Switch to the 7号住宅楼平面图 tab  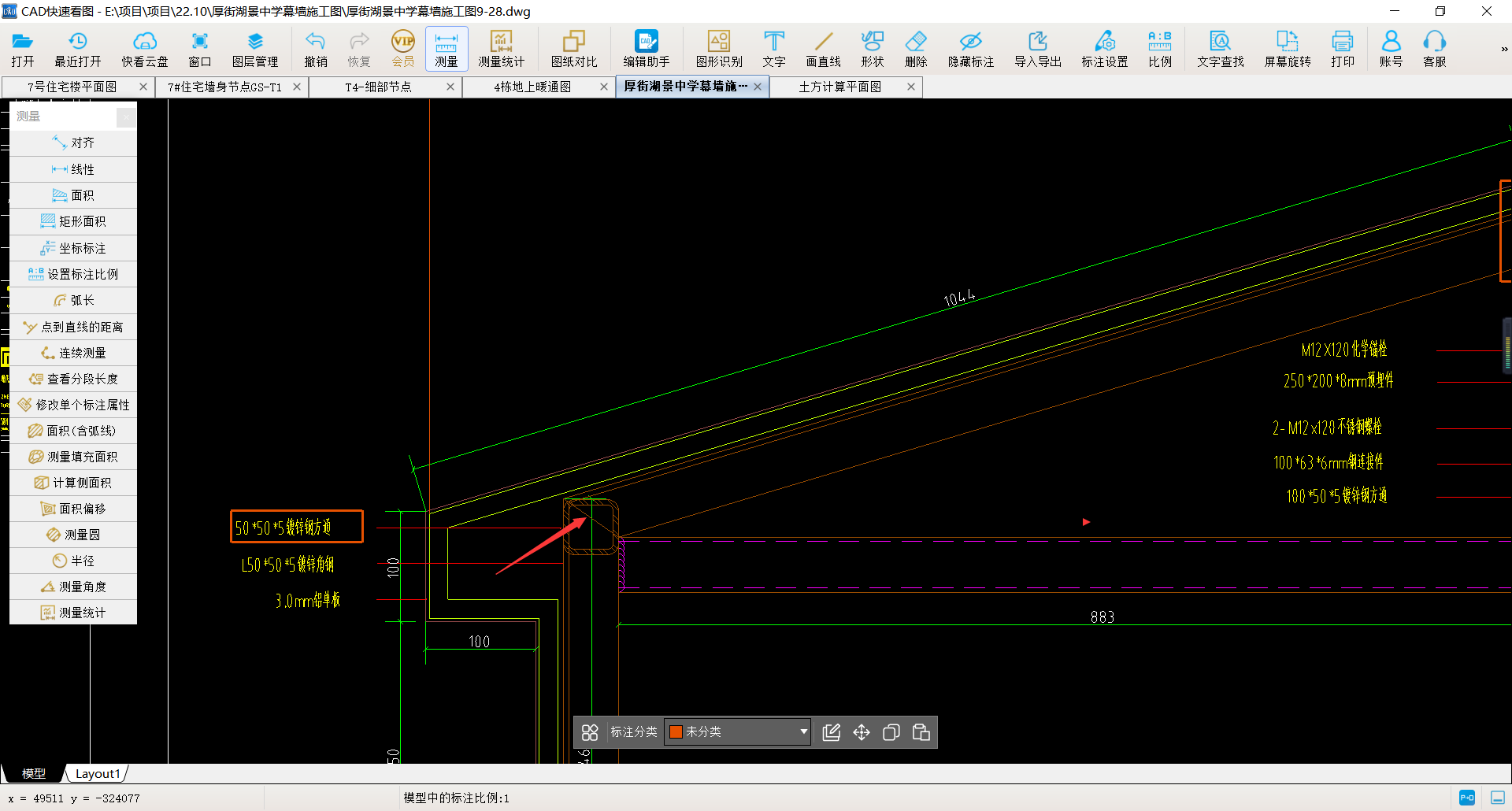click(72, 87)
